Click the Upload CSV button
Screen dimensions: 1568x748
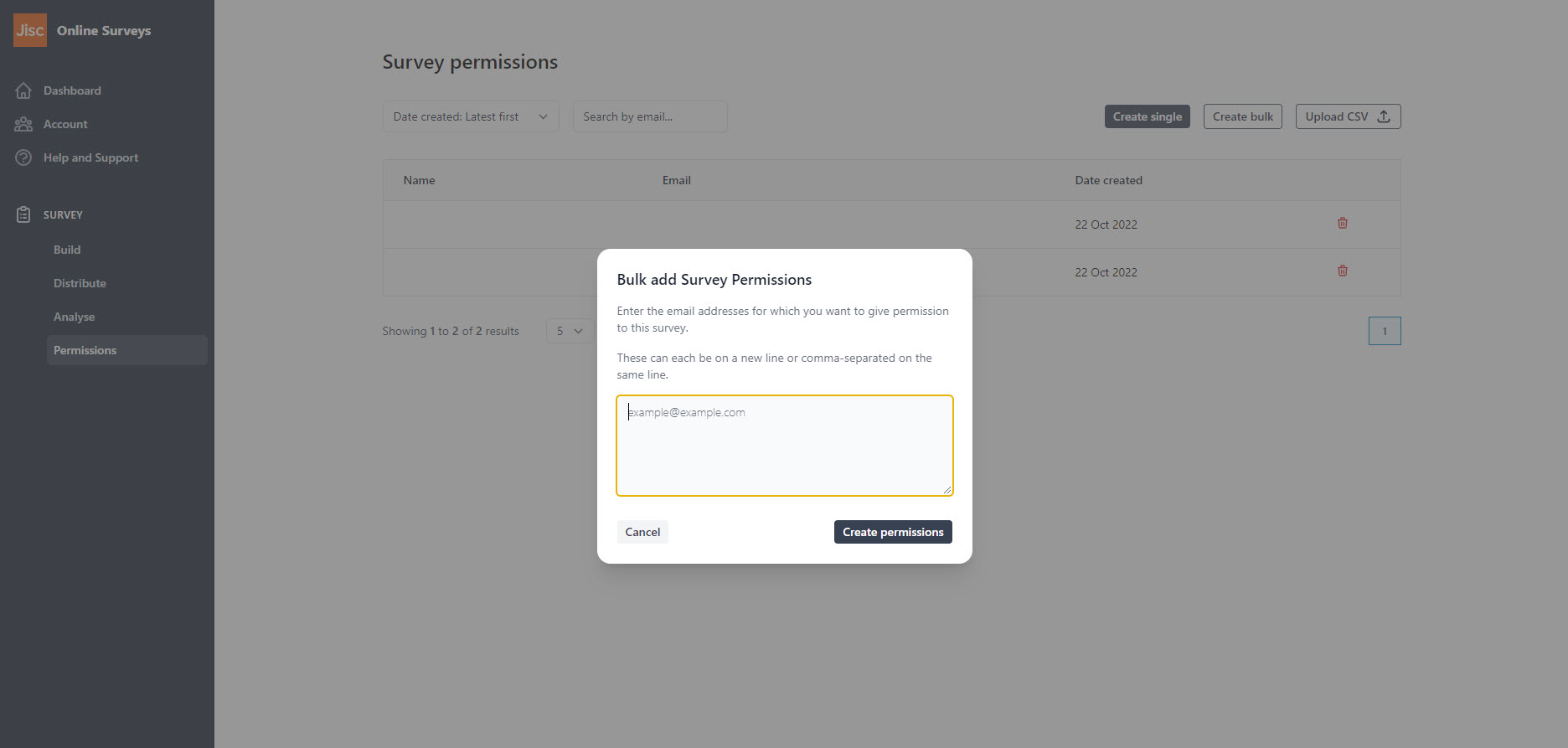[1348, 116]
